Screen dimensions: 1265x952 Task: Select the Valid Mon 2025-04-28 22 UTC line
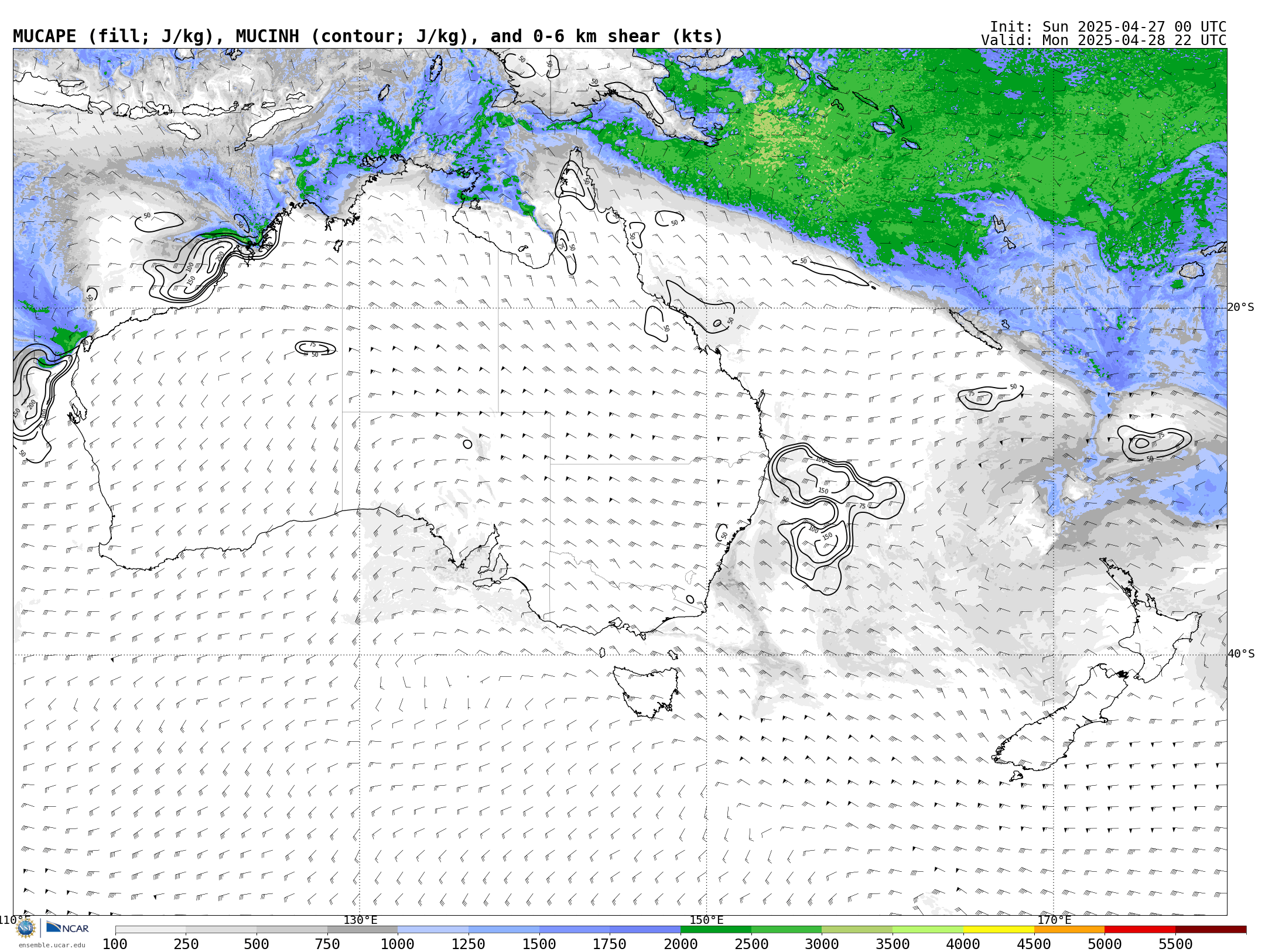click(x=1103, y=40)
